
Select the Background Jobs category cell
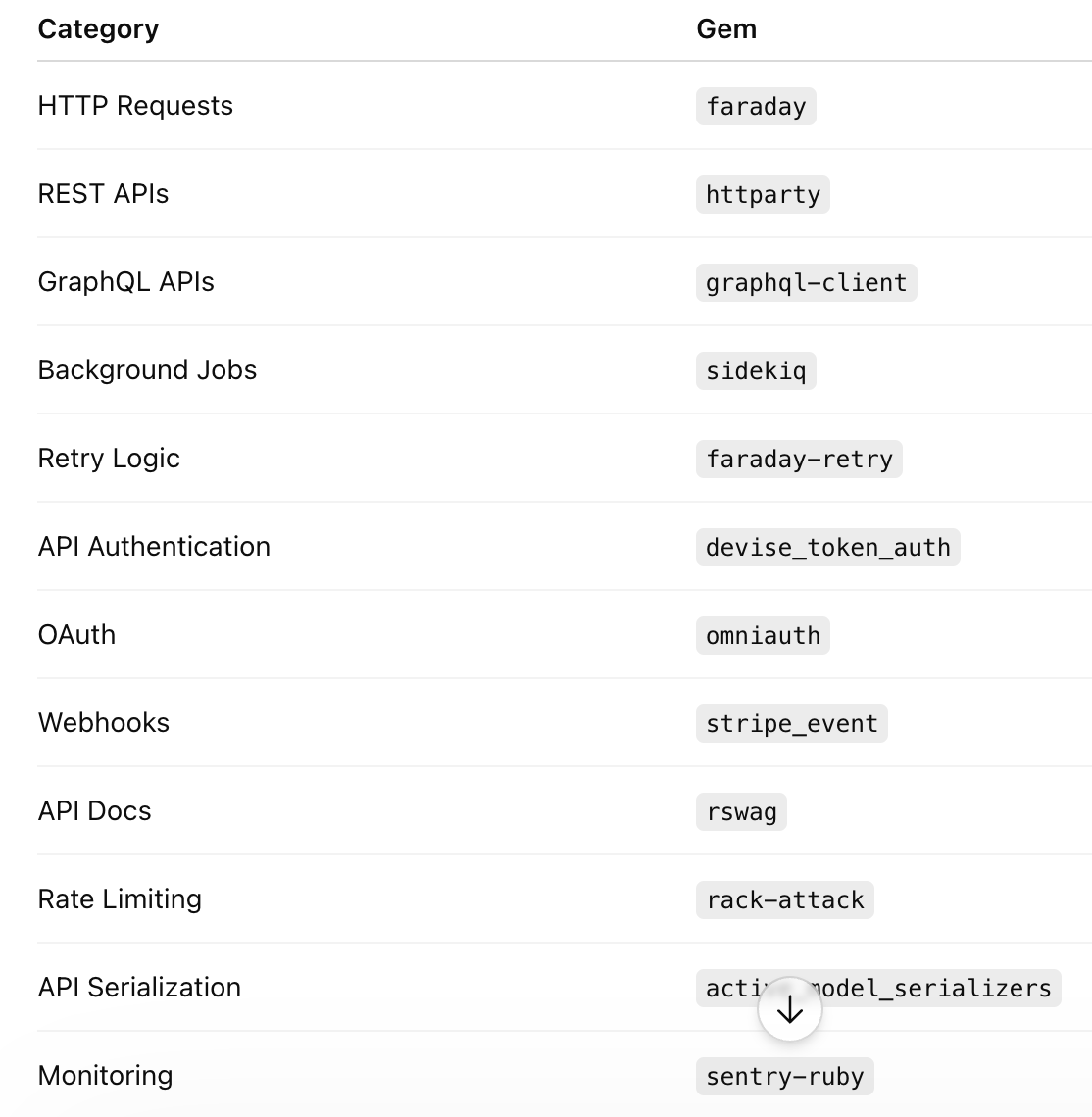point(148,370)
